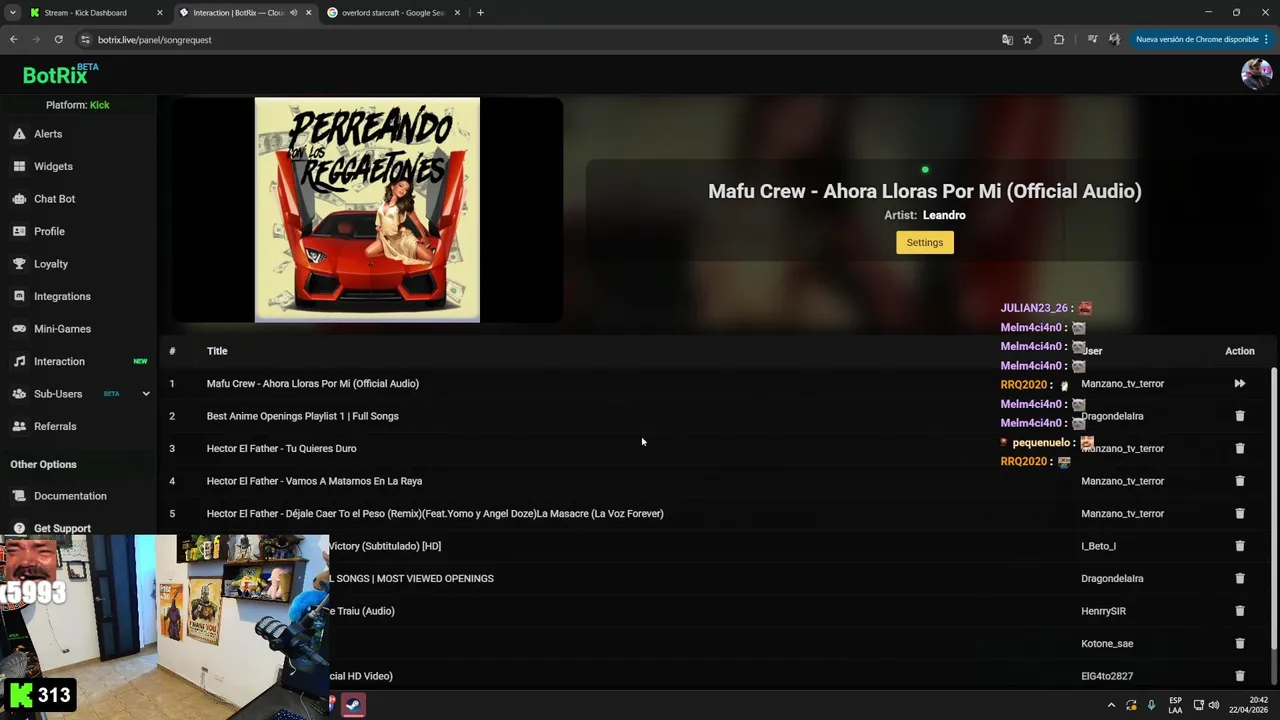The width and height of the screenshot is (1280, 720).
Task: Bookmark this page with star icon
Action: click(1027, 40)
